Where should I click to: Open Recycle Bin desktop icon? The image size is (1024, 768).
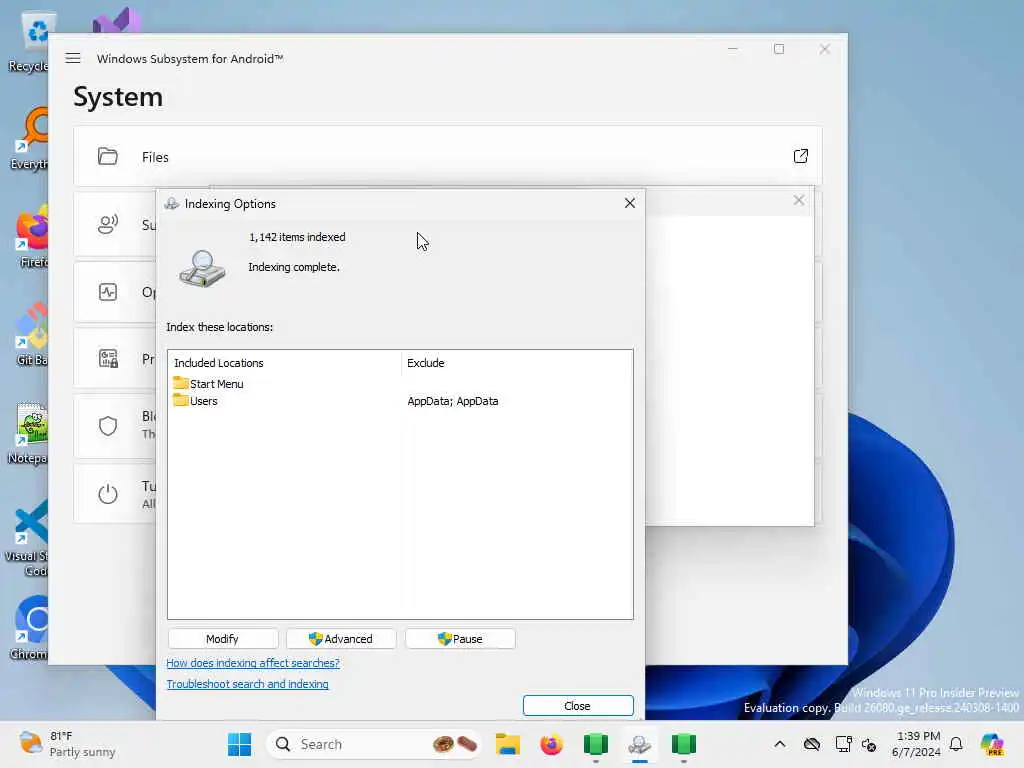(29, 40)
